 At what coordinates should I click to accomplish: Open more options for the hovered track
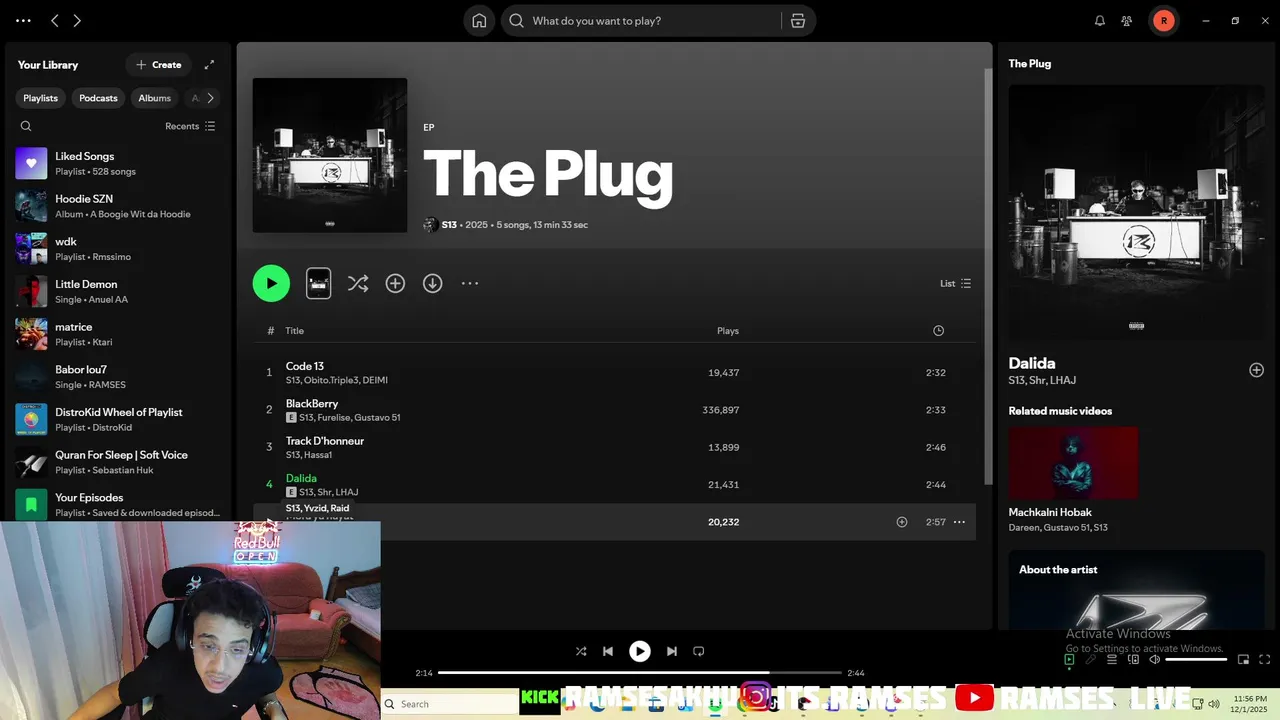click(x=959, y=522)
